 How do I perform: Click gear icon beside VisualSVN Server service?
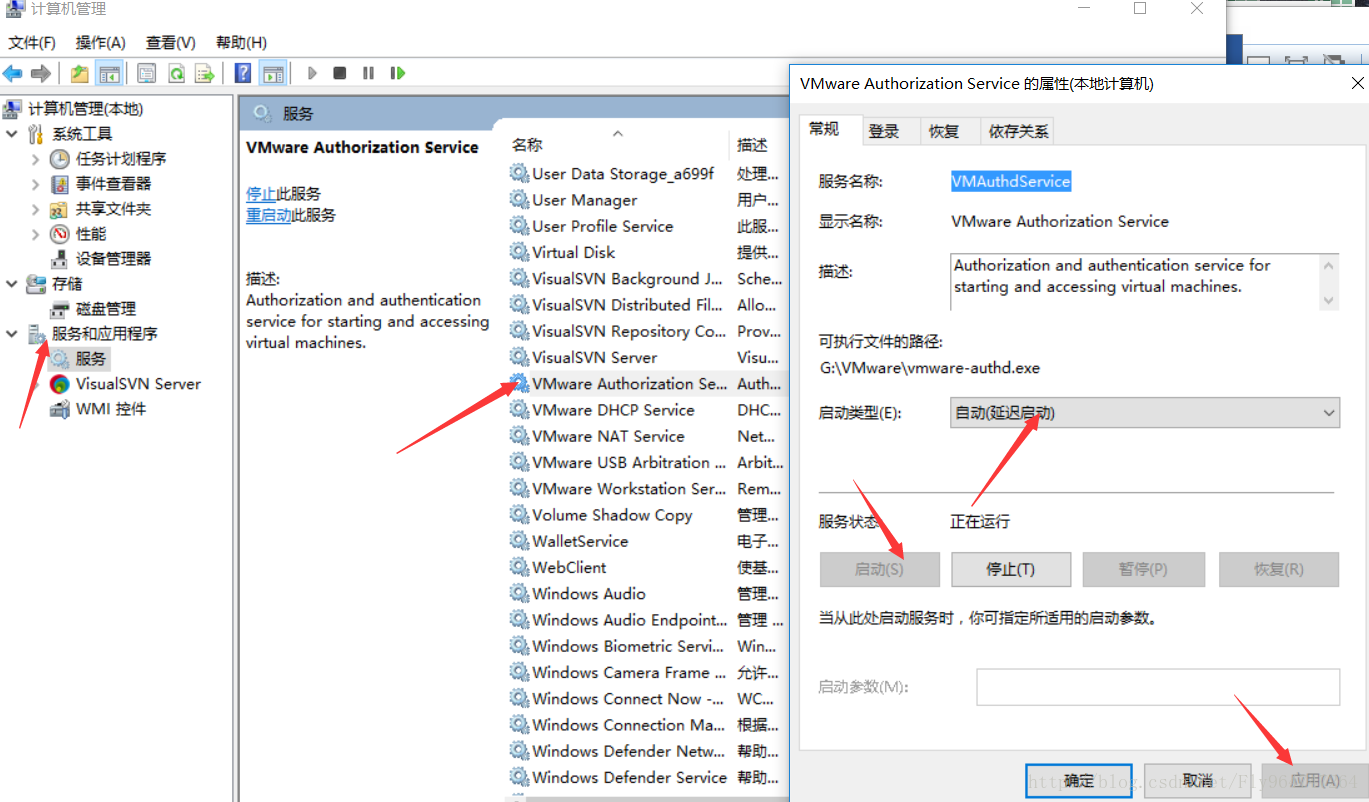point(519,357)
